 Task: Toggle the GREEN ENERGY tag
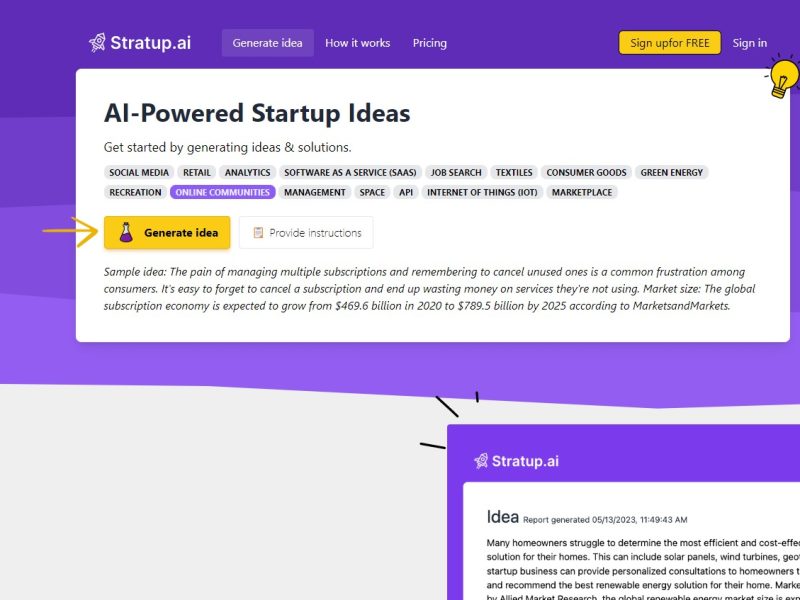pos(671,172)
